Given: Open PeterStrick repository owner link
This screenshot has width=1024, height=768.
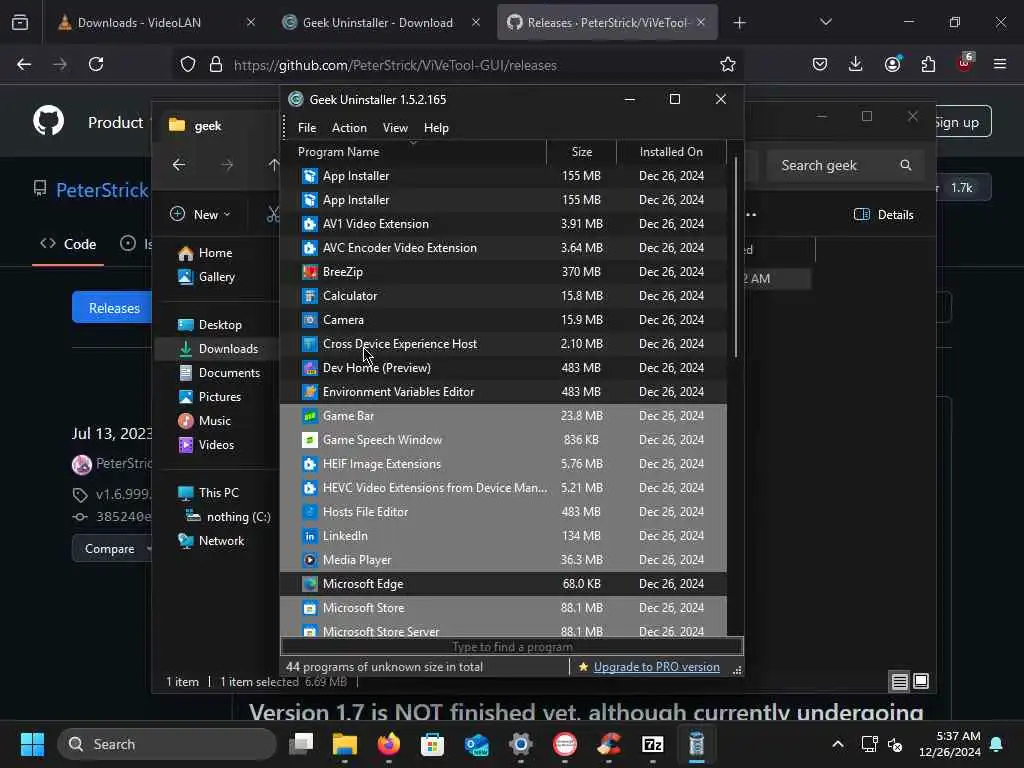Looking at the screenshot, I should (x=102, y=190).
